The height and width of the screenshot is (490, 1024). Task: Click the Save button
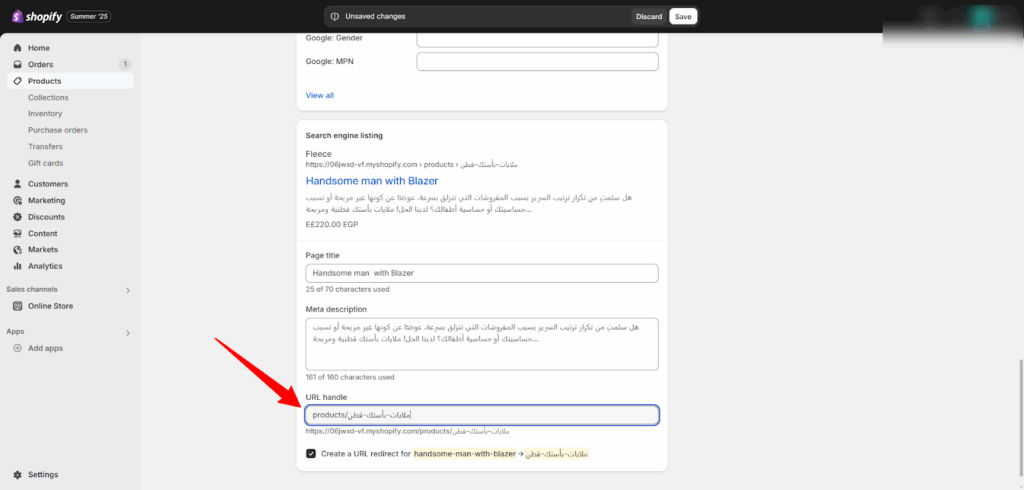pyautogui.click(x=682, y=16)
